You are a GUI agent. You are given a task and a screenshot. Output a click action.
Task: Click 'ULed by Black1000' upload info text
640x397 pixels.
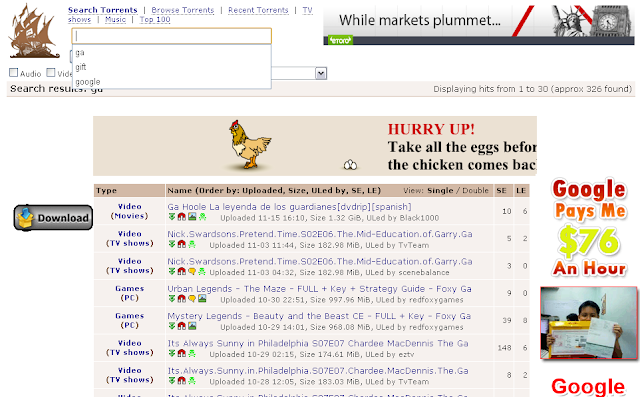(x=402, y=218)
